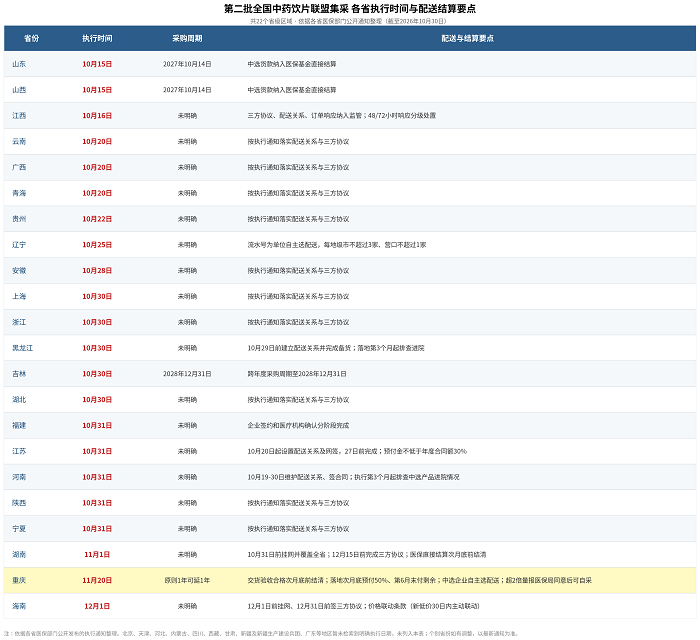Select the 海南 province cell

(x=19, y=606)
